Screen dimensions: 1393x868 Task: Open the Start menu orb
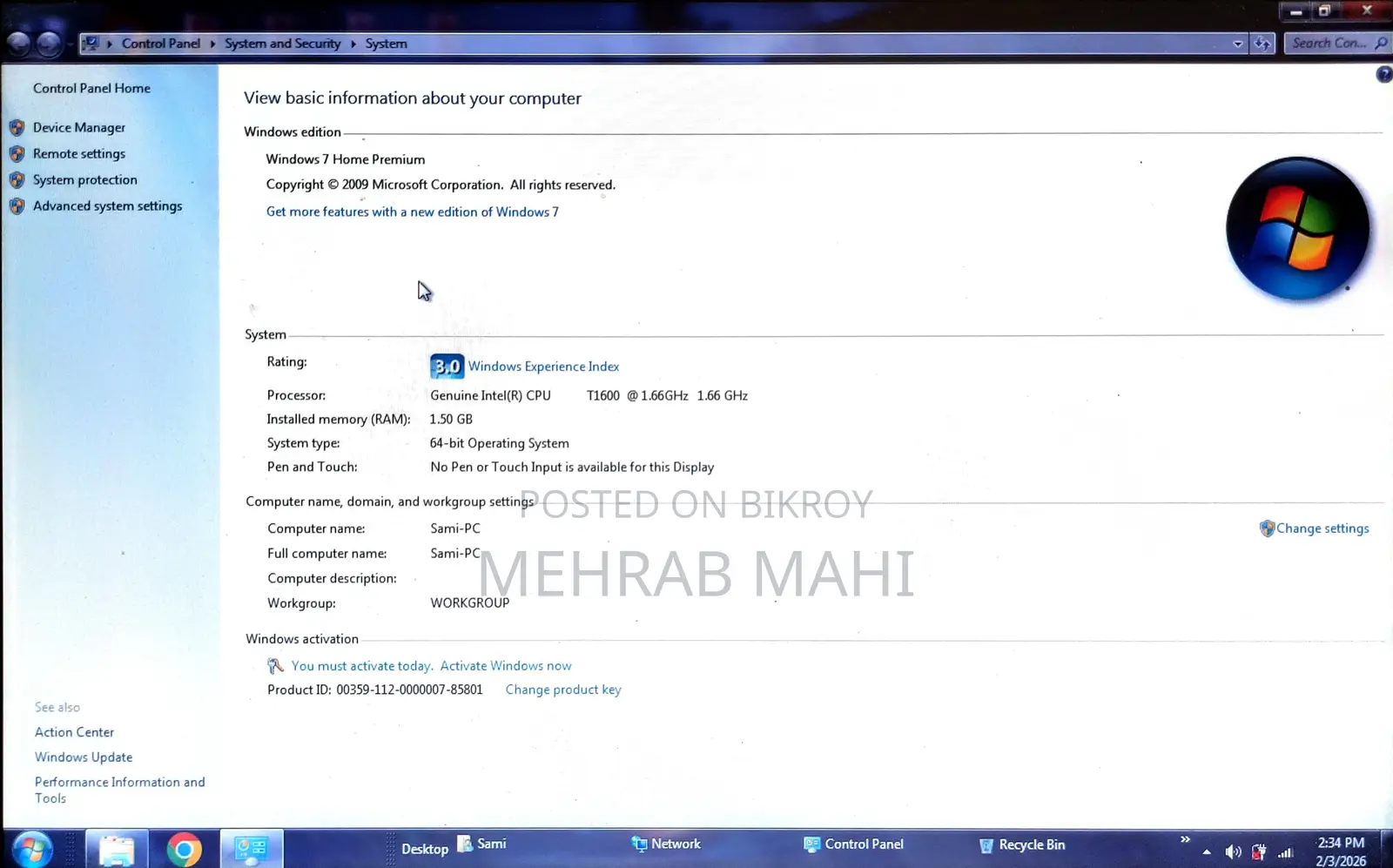(32, 849)
